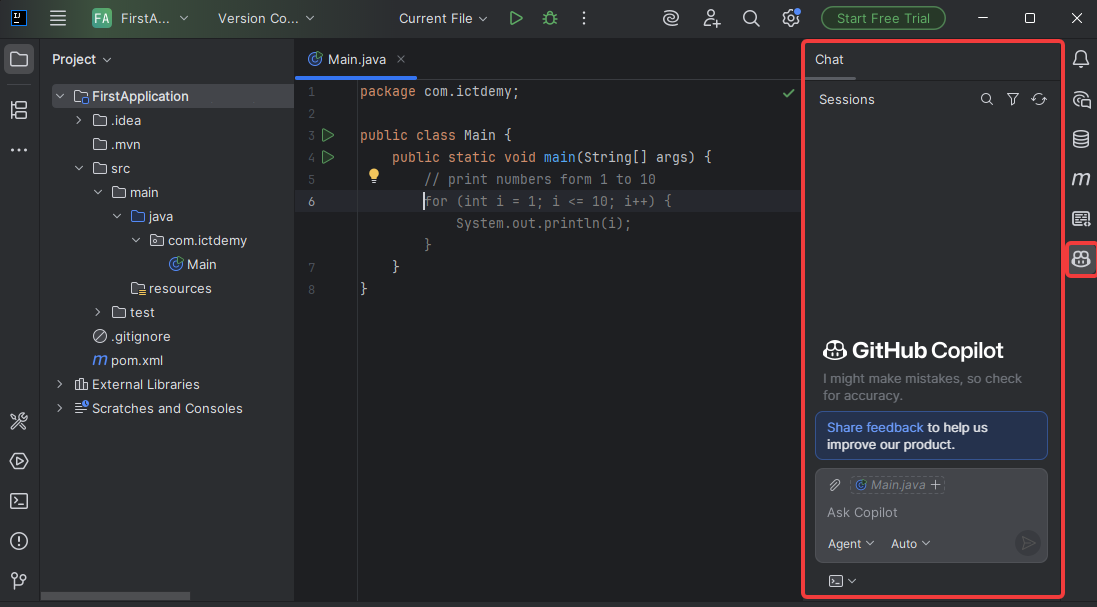Select the resources folder

click(x=171, y=288)
